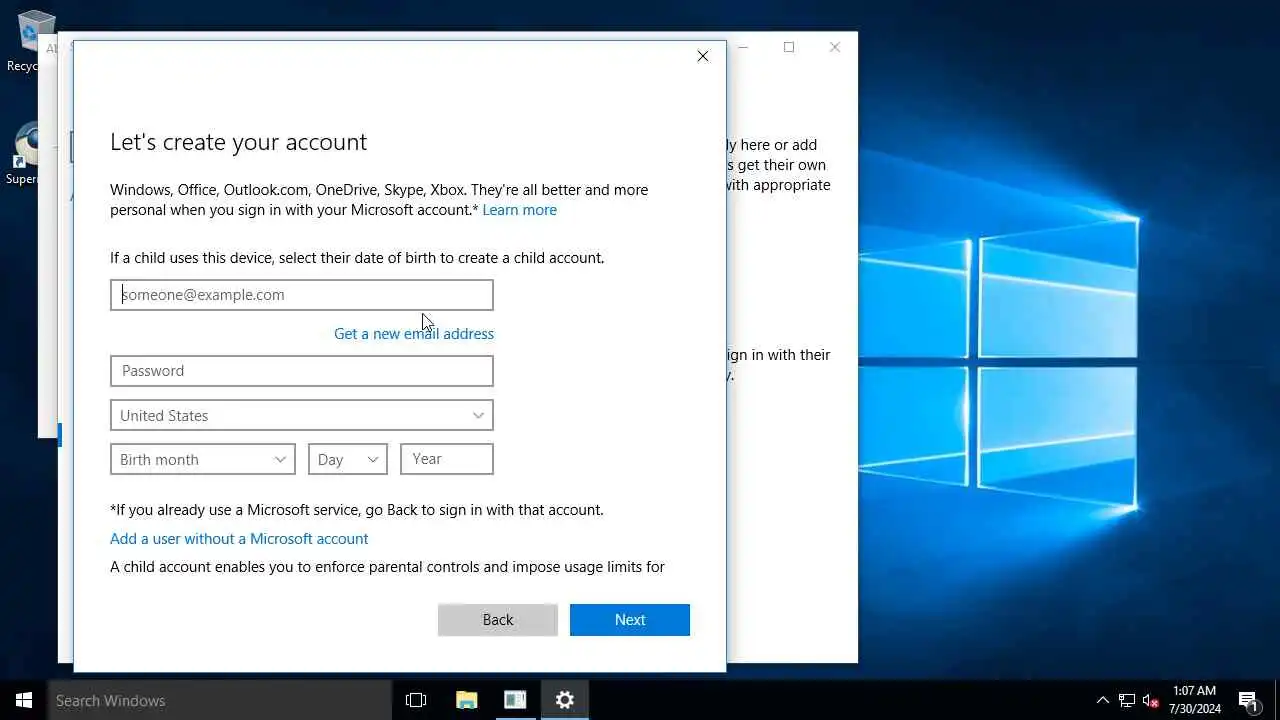Screen dimensions: 1280x720
Task: Open File Explorer from the taskbar
Action: coord(466,700)
